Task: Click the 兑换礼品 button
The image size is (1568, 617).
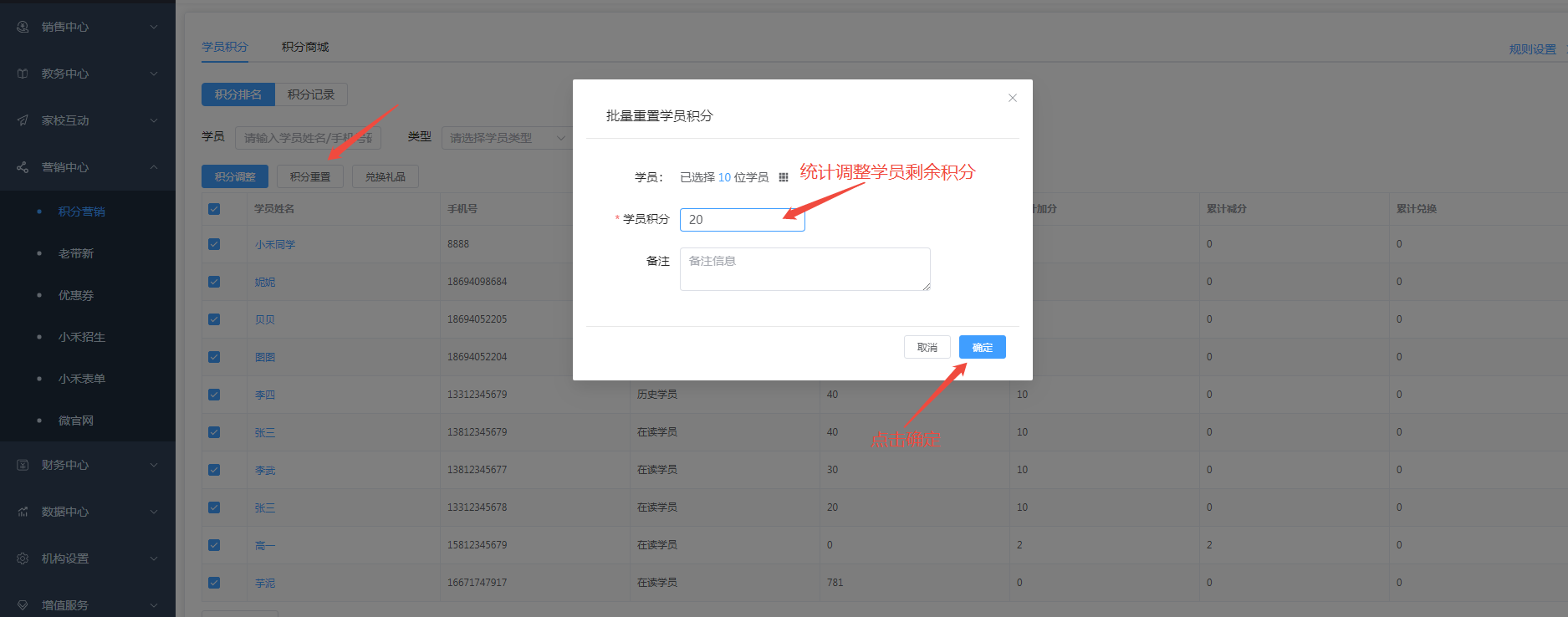Action: tap(386, 176)
